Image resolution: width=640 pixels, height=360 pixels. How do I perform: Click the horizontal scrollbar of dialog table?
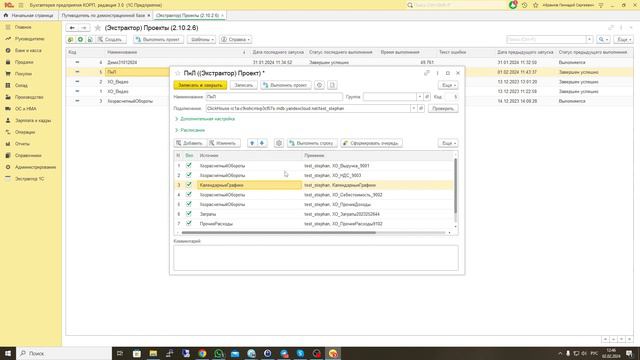pyautogui.click(x=279, y=233)
